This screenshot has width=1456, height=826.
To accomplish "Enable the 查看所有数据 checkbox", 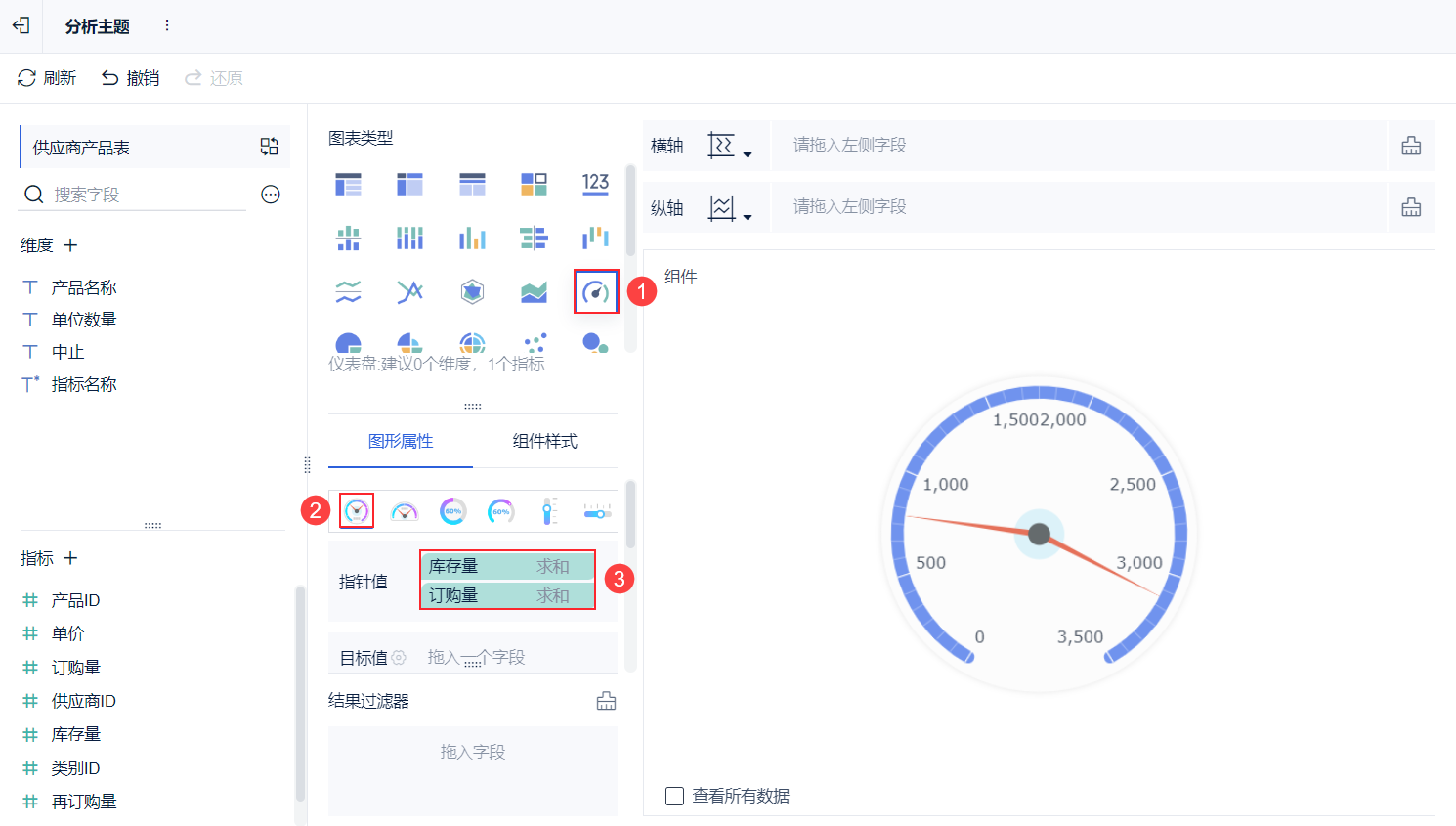I will point(674,796).
